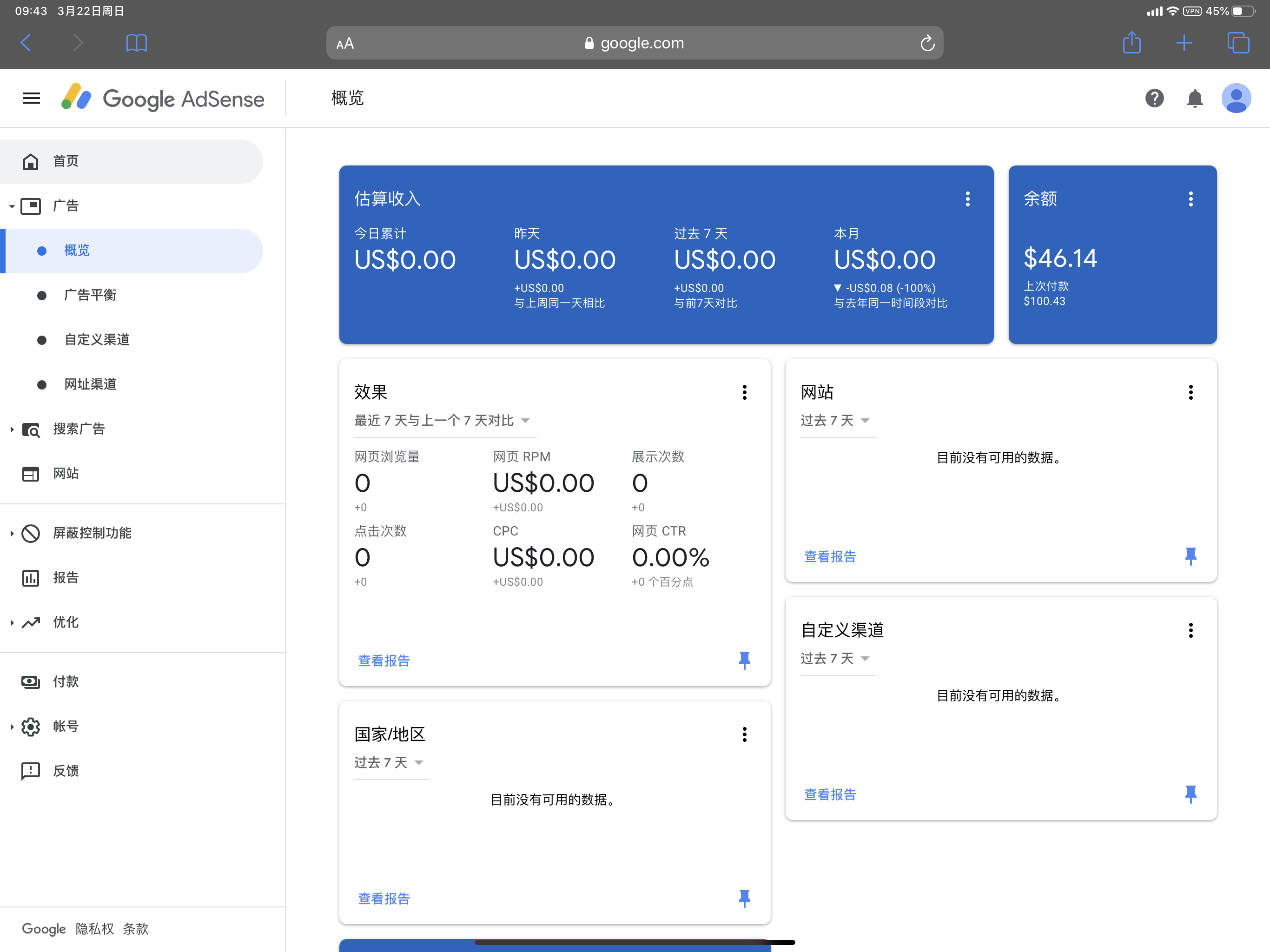Open the account avatar menu
This screenshot has height=952, width=1270.
click(x=1236, y=98)
